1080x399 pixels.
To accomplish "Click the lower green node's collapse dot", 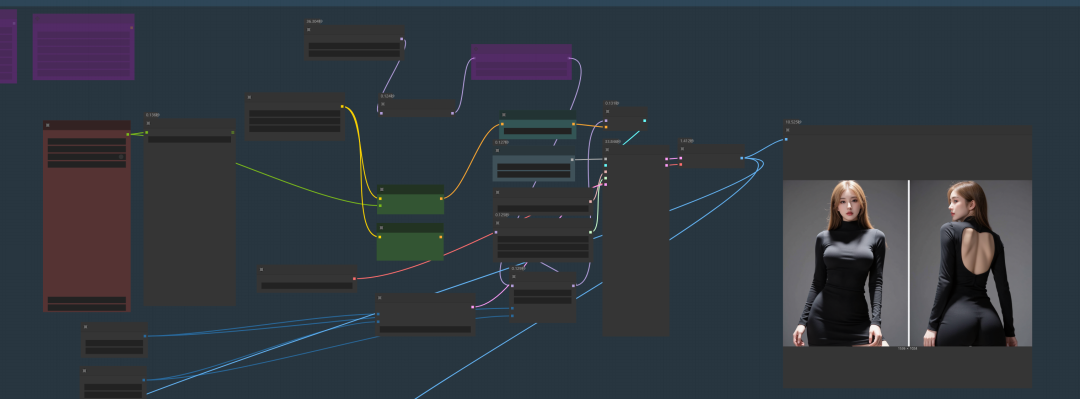I will [x=381, y=227].
